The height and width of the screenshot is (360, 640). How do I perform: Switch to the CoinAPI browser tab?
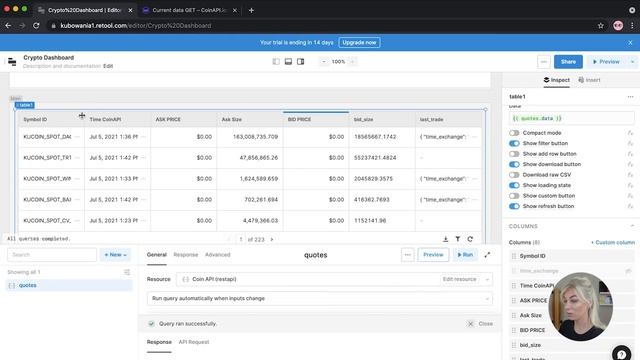pyautogui.click(x=189, y=10)
